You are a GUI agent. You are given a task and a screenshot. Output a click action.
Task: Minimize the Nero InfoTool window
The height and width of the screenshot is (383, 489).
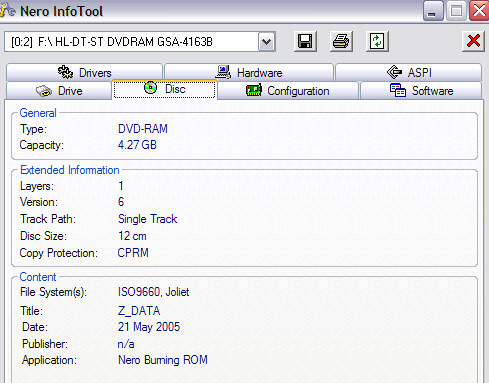pyautogui.click(x=433, y=11)
